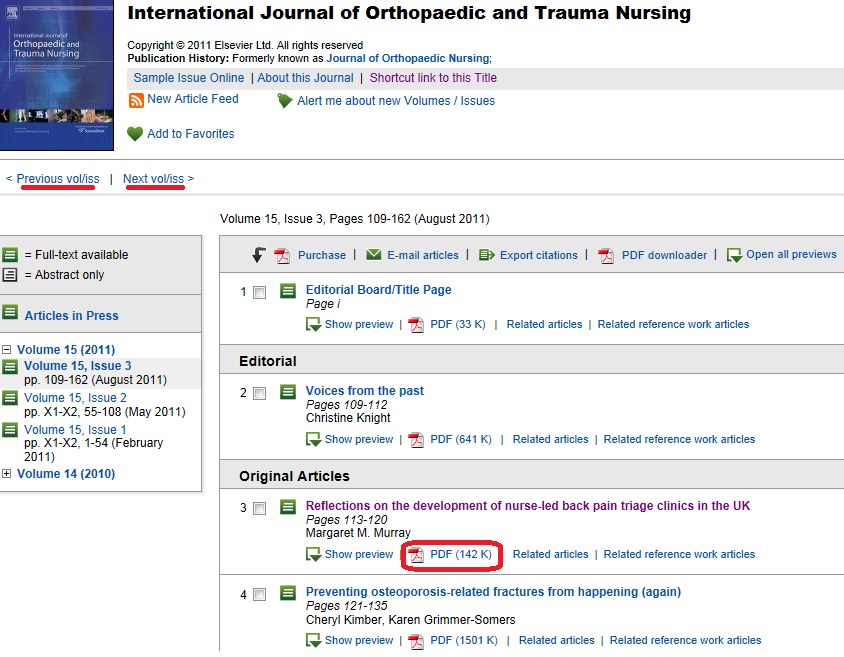Click green icon beside Articles in Press
This screenshot has width=844, height=657.
[10, 312]
